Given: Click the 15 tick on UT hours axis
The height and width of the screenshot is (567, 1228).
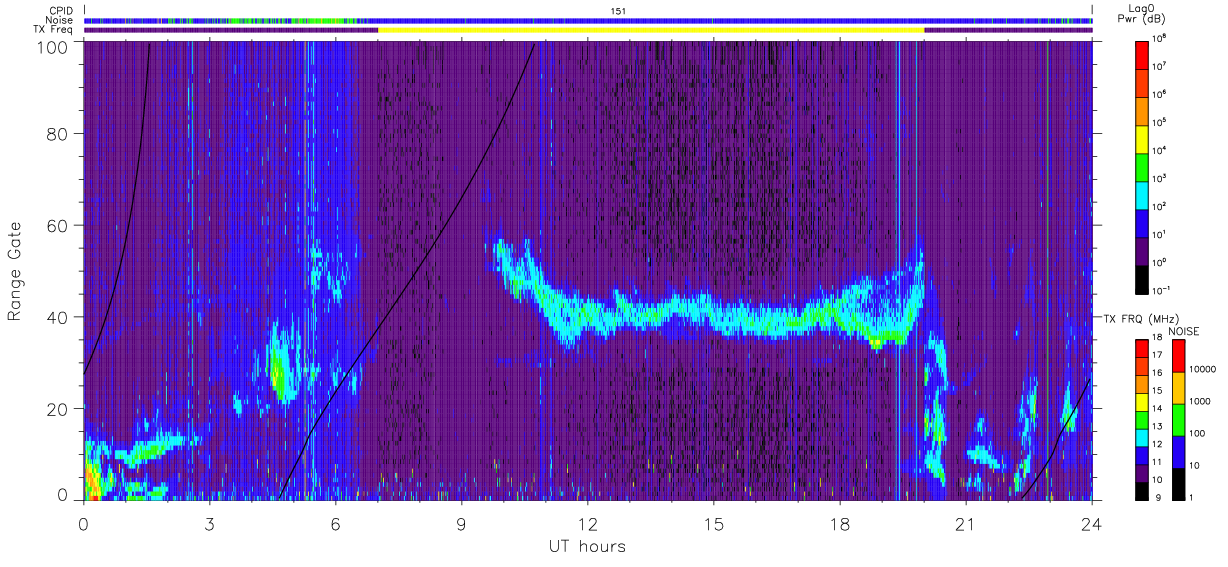Looking at the screenshot, I should click(x=713, y=522).
